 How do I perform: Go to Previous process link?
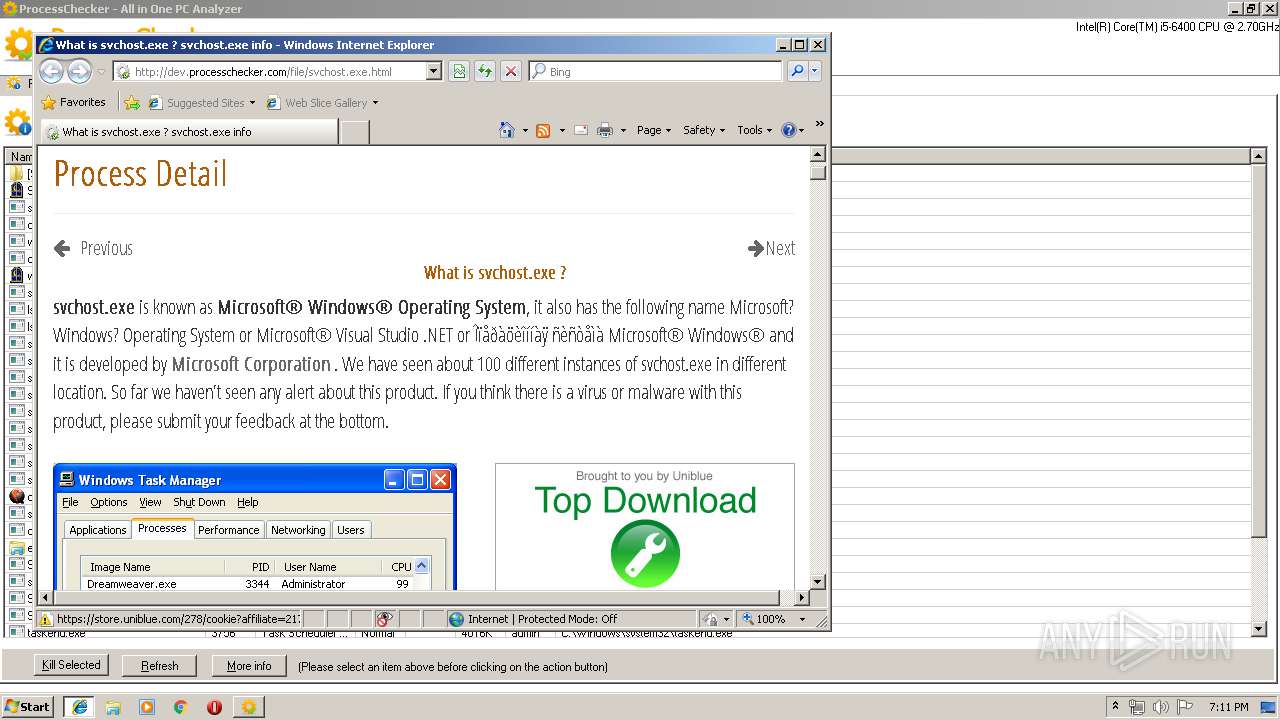pyautogui.click(x=93, y=248)
